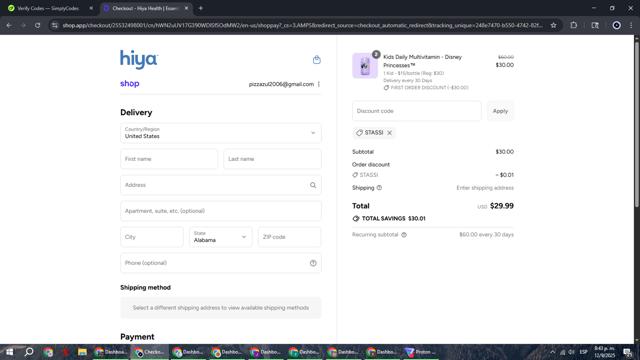
Task: Click the browser URL address bar
Action: (x=302, y=25)
